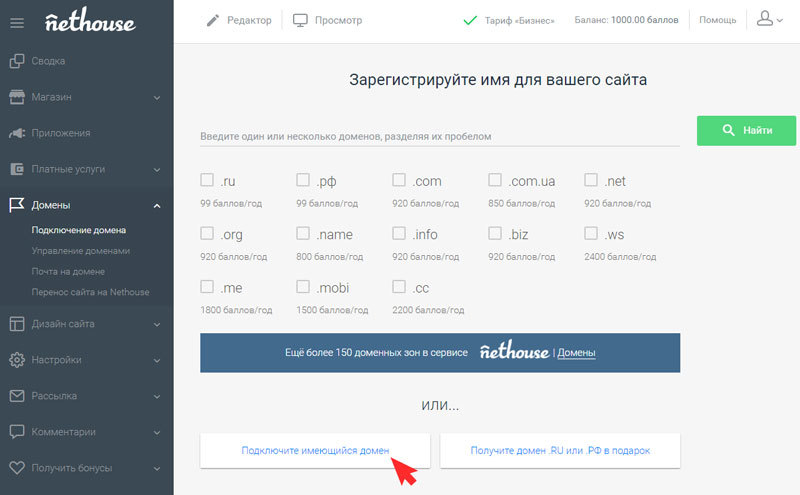Click the Просмотр monitor icon
800x495 pixels.
[x=300, y=20]
